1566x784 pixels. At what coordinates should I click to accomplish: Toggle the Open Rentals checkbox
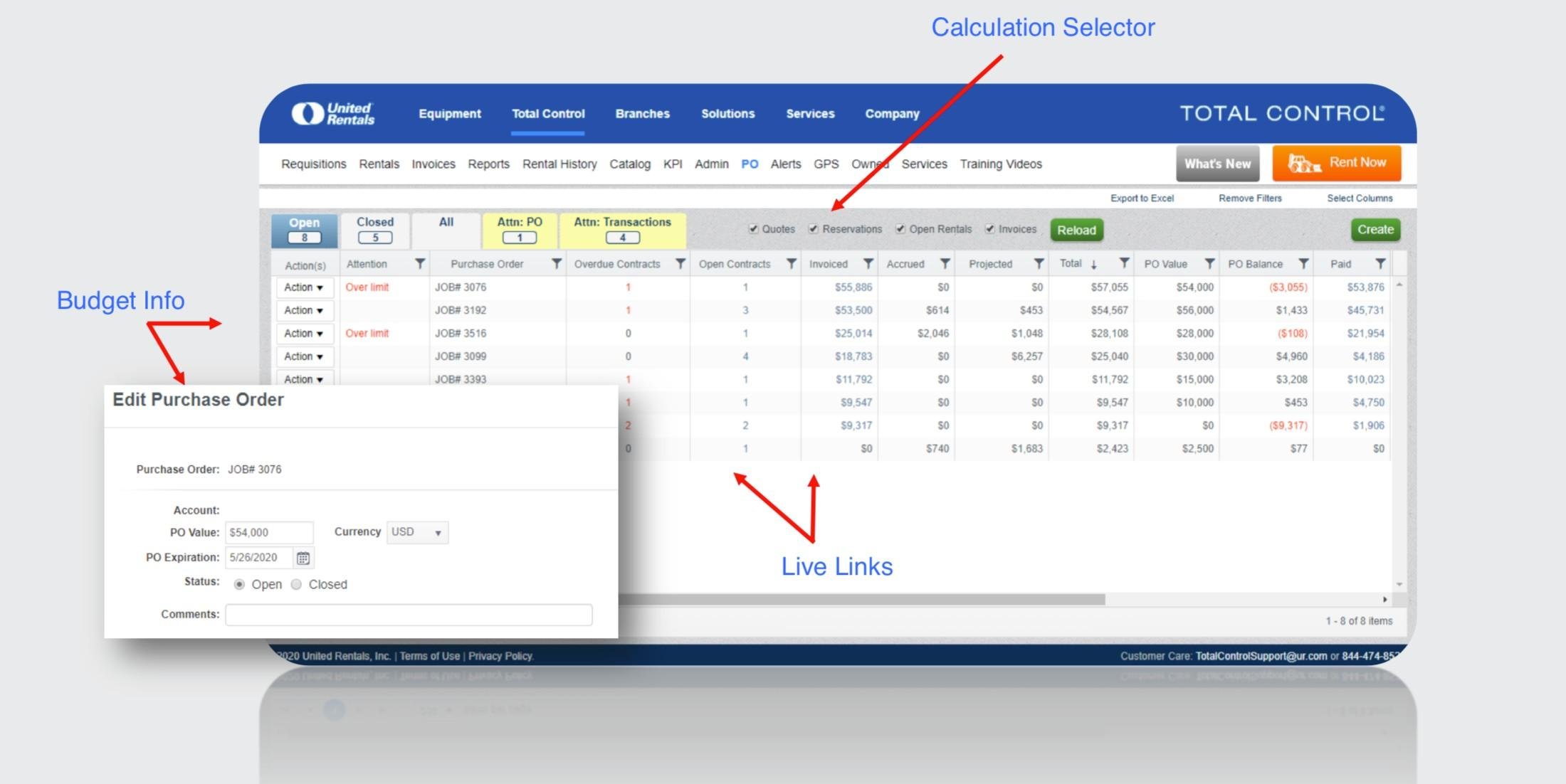pos(900,229)
